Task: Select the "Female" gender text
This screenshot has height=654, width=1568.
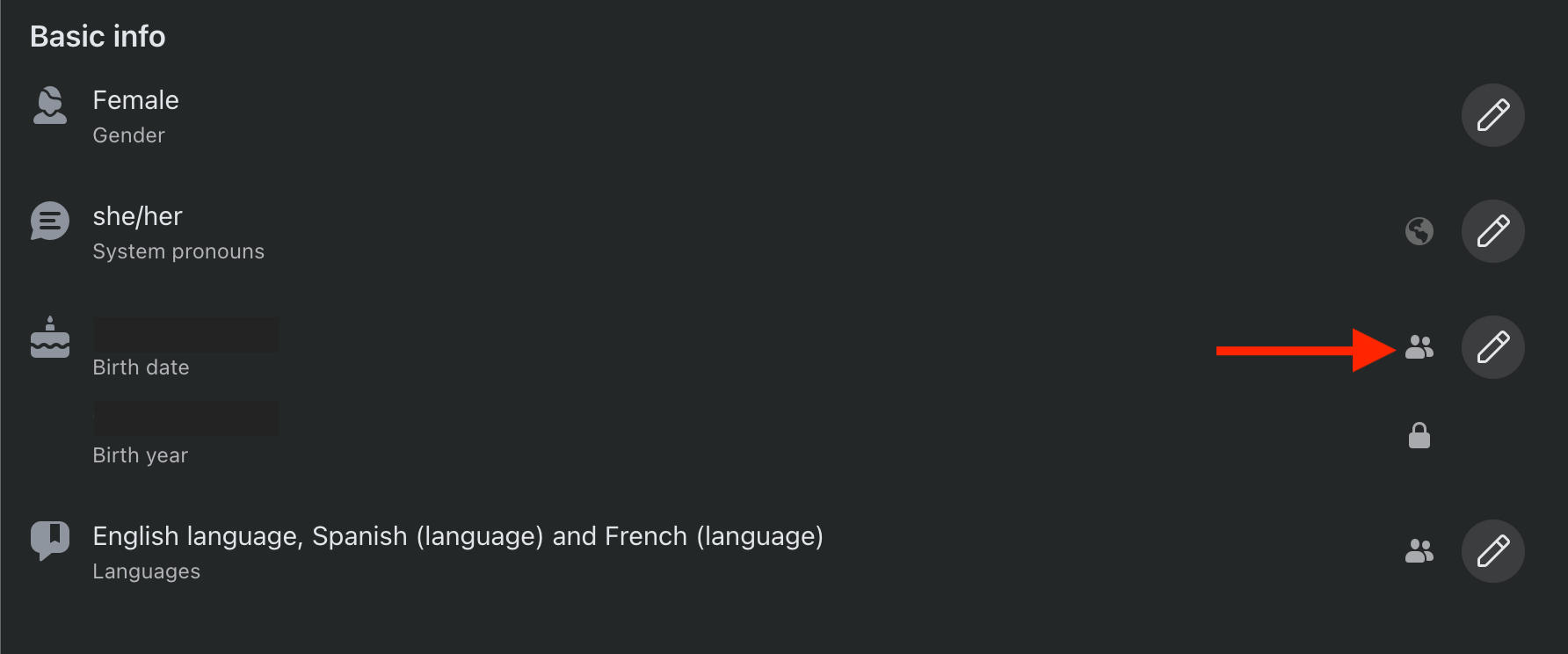Action: (136, 100)
